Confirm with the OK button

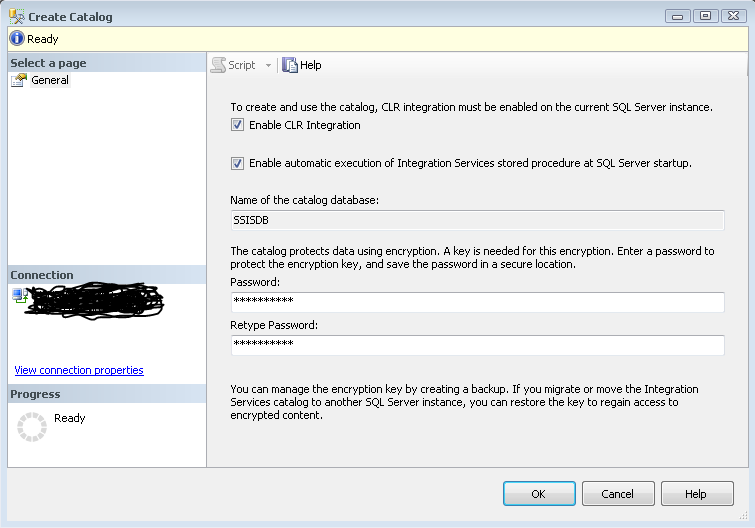pos(539,494)
